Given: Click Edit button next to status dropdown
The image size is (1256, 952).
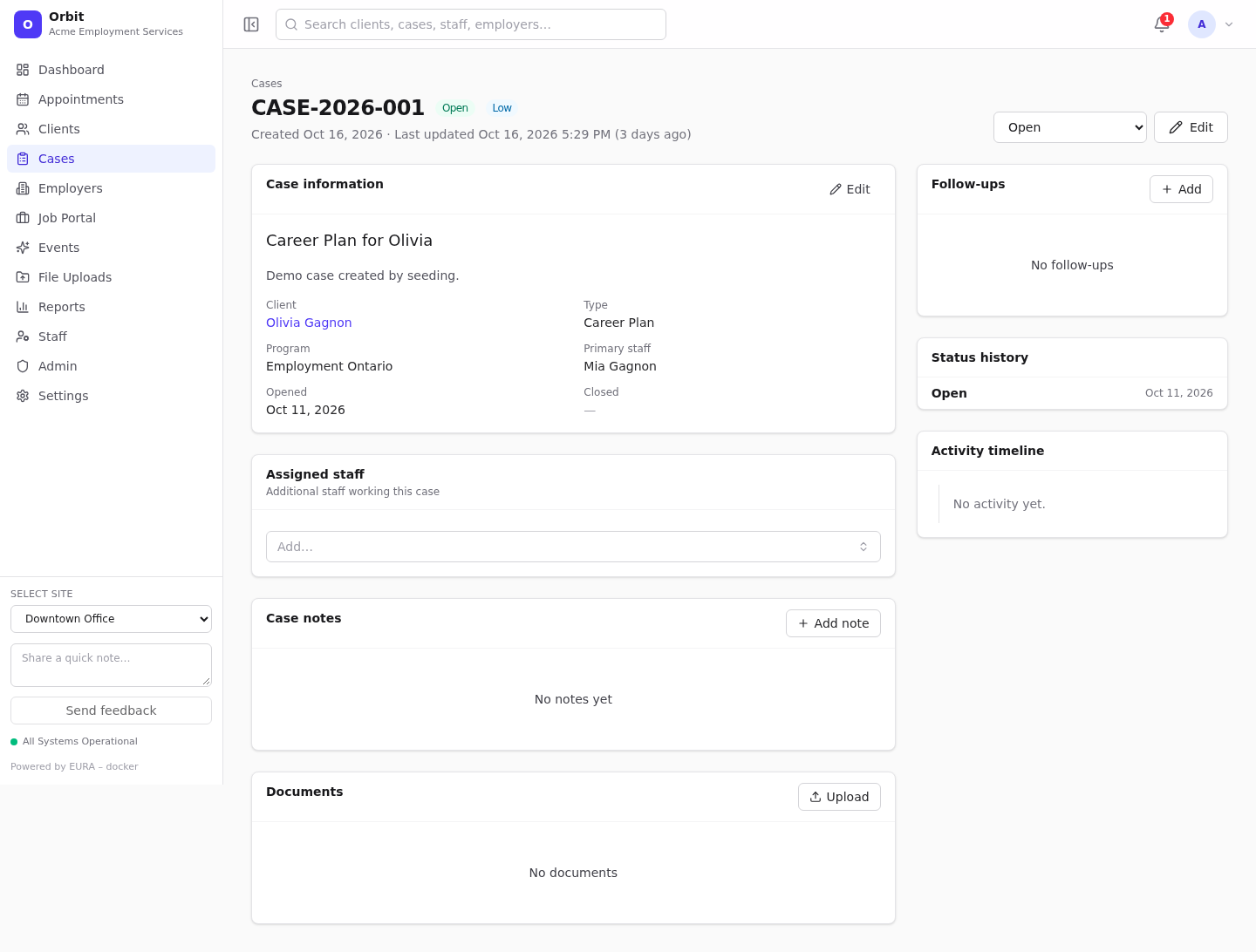Looking at the screenshot, I should [1191, 127].
